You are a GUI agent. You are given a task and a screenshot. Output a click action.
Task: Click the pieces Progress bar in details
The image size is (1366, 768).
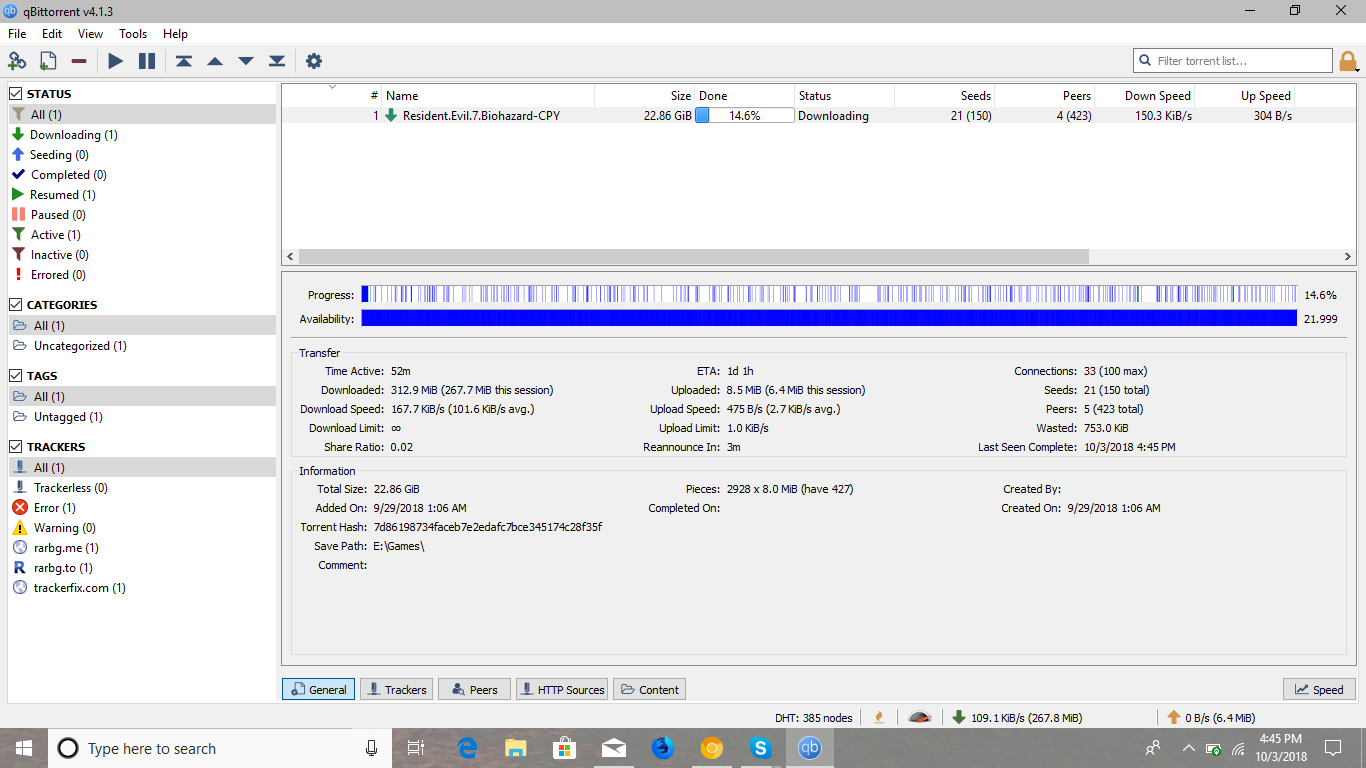tap(829, 295)
